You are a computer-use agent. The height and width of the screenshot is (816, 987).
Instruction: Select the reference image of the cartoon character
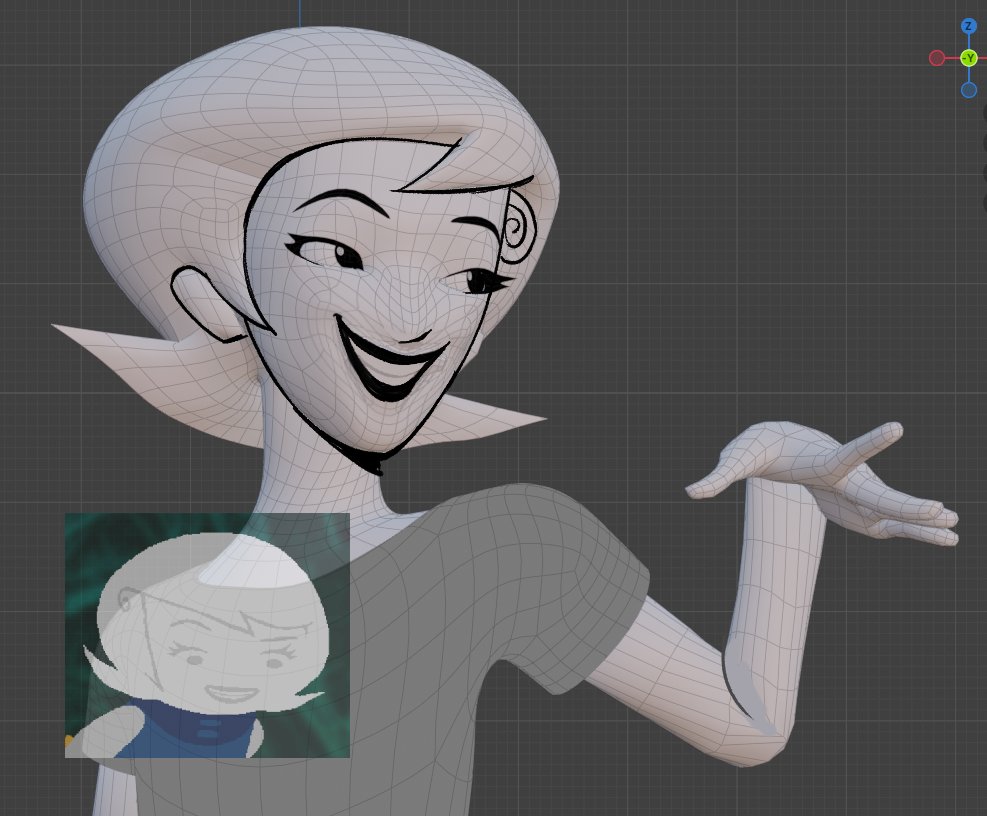(x=207, y=635)
